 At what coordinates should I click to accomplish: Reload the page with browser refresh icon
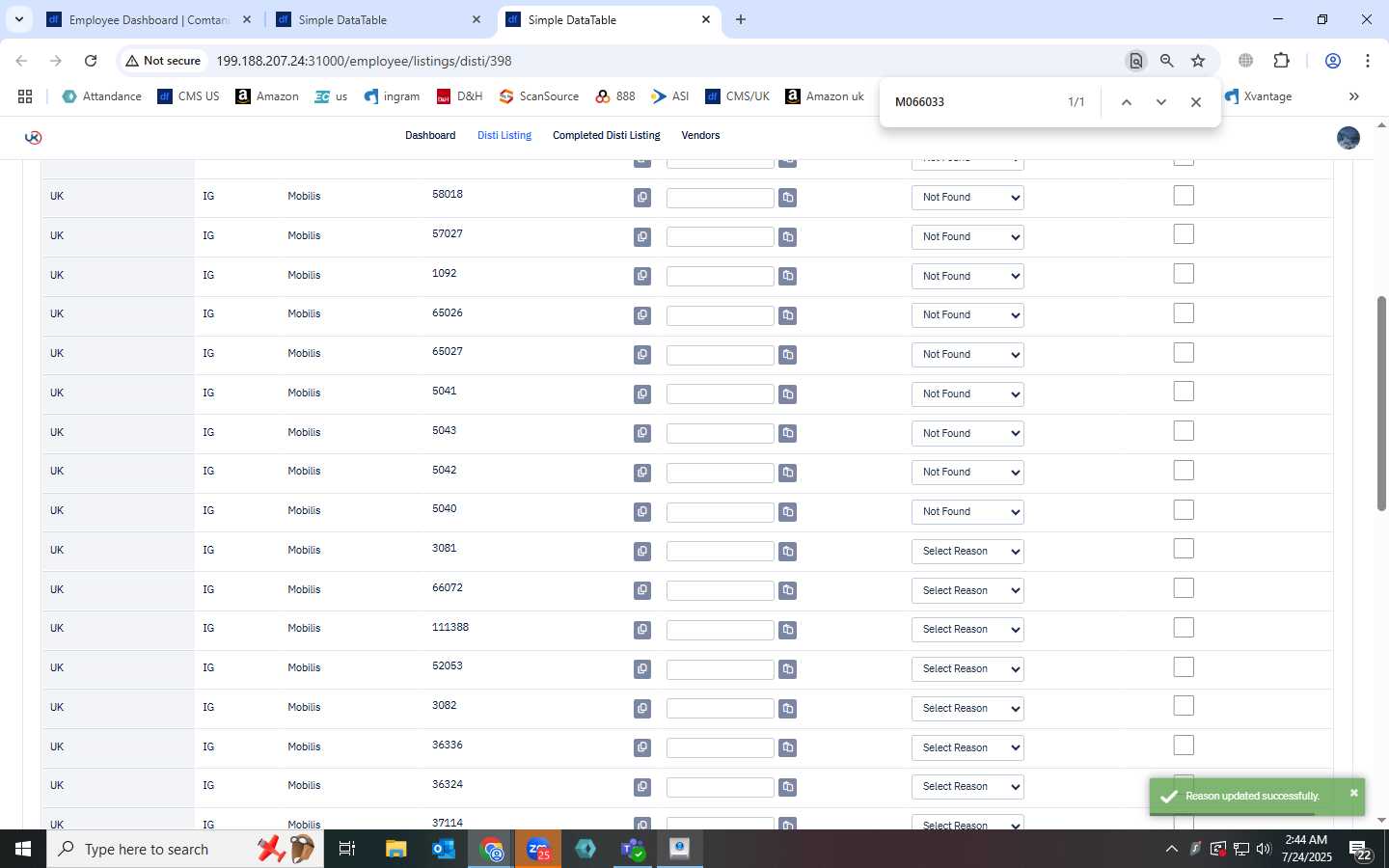tap(91, 61)
